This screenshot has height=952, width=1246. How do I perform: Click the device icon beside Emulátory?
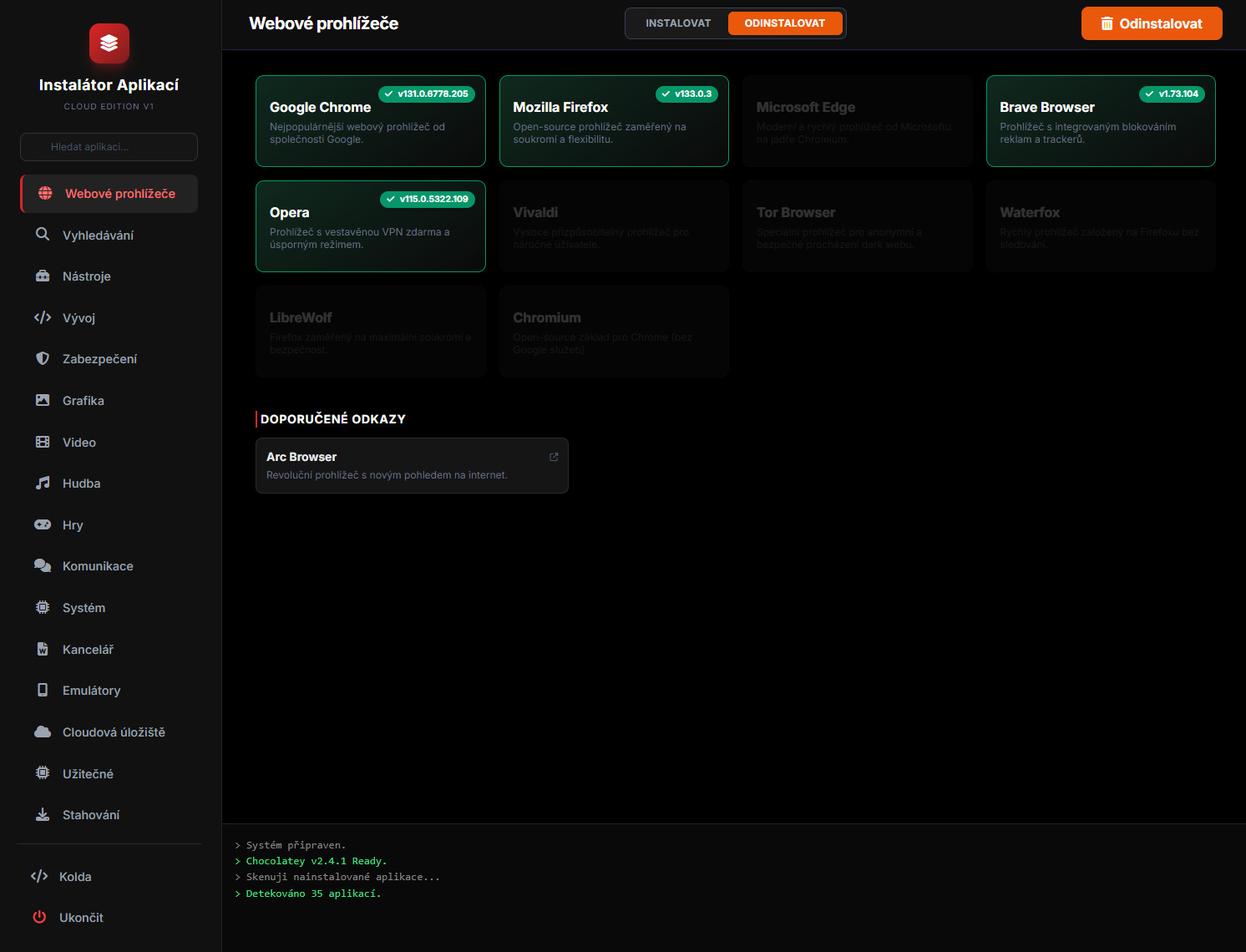click(43, 691)
